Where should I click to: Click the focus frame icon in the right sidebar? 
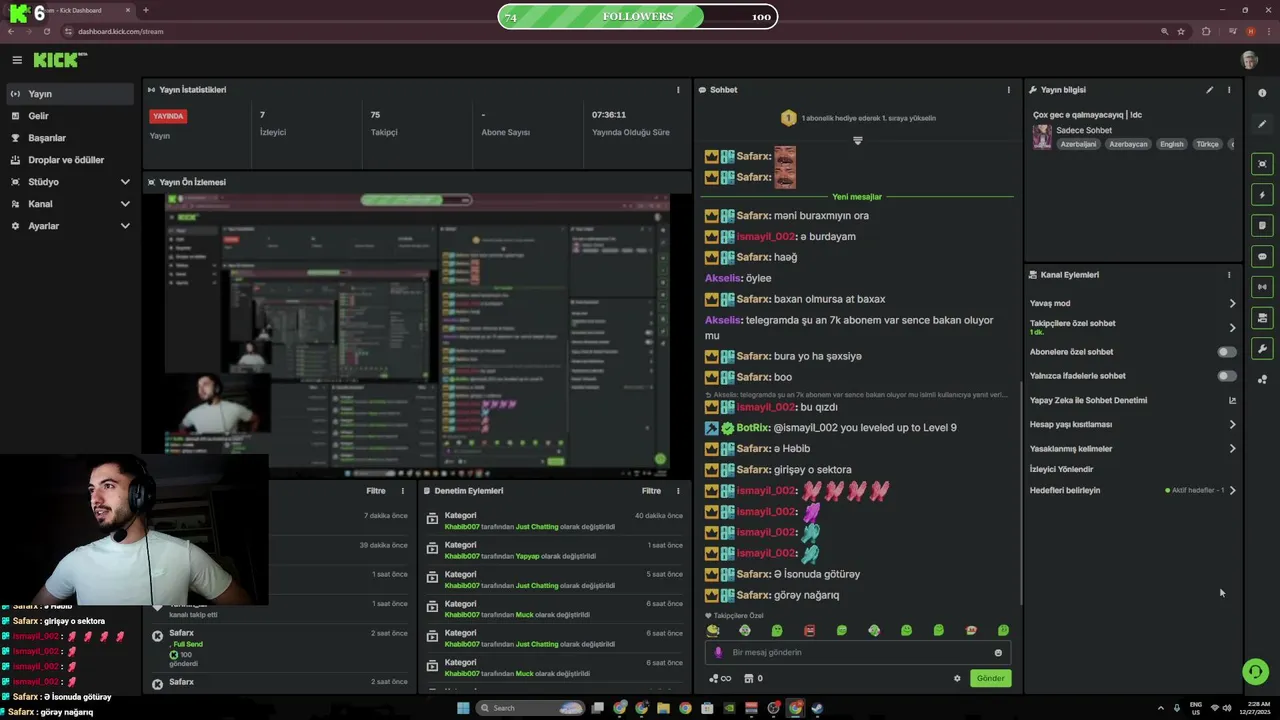(1262, 164)
